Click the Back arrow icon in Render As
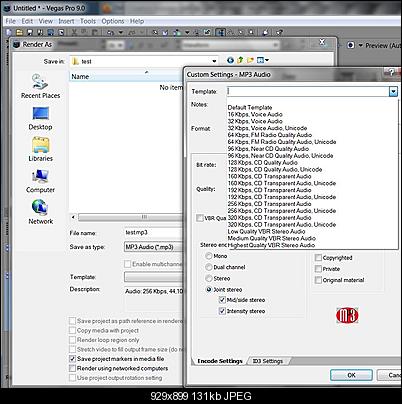The width and height of the screenshot is (402, 404). pyautogui.click(x=230, y=60)
